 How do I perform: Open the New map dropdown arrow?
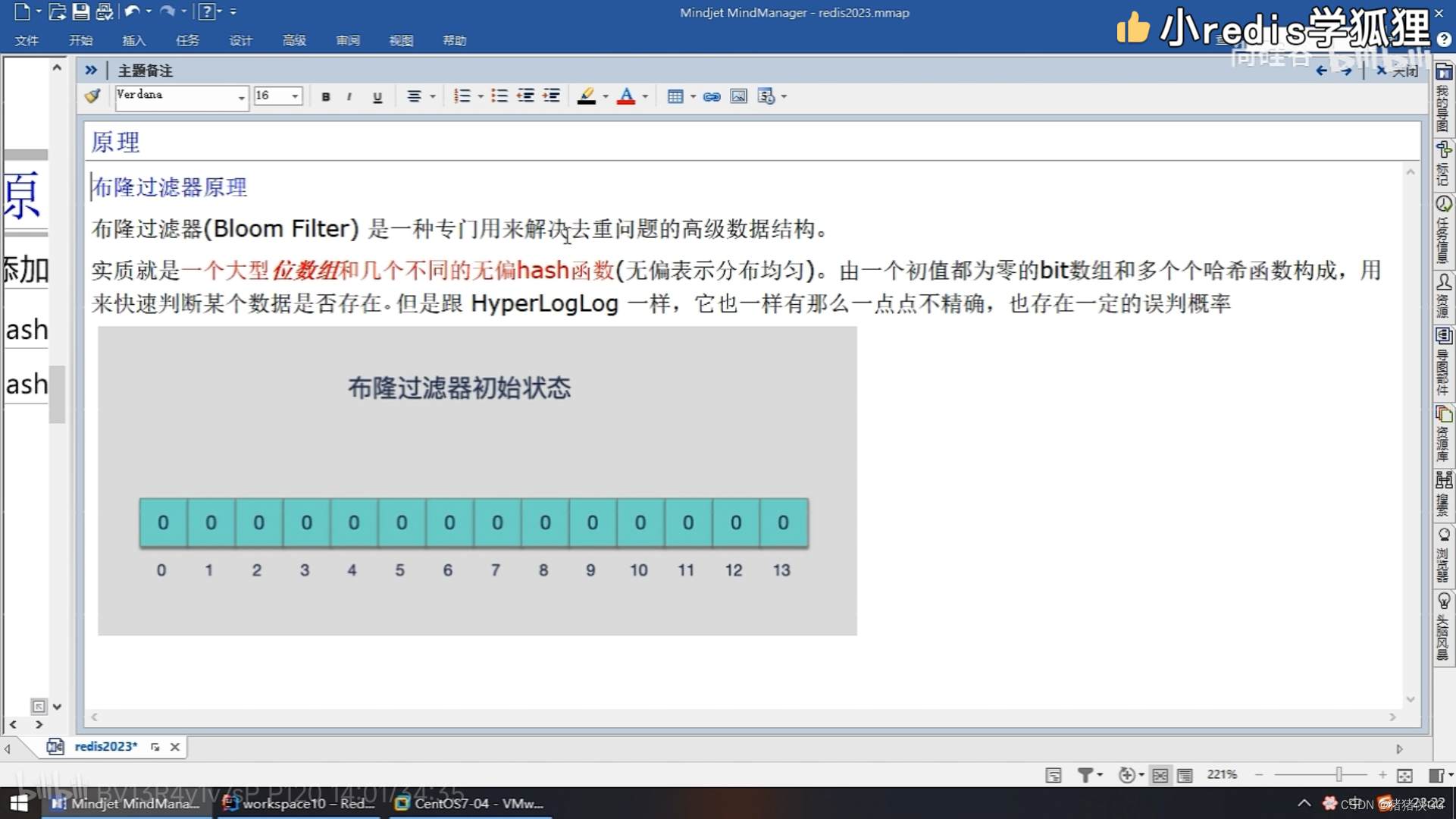point(39,11)
